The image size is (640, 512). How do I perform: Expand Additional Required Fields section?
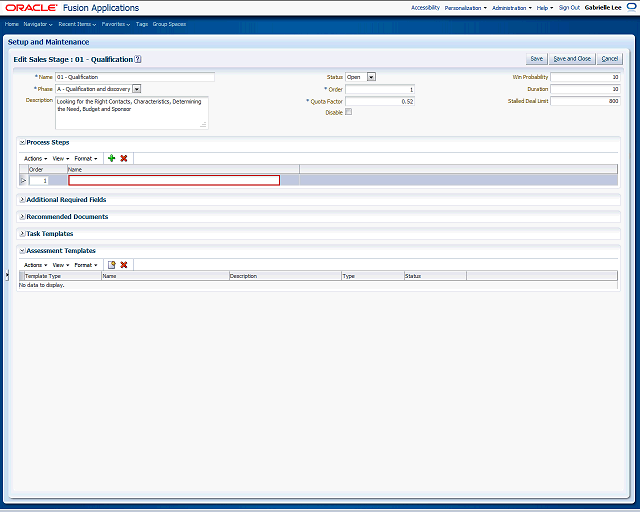pos(22,200)
